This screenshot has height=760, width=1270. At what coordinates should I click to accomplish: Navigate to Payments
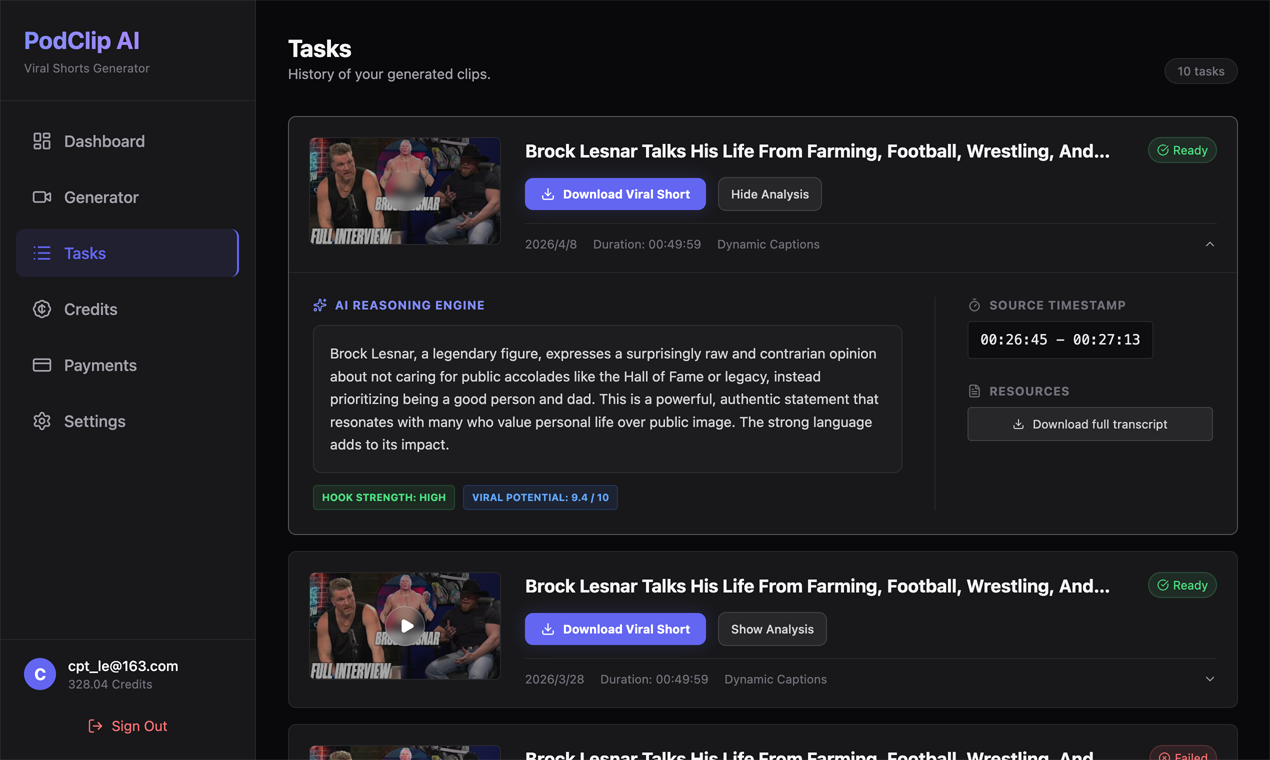coord(127,365)
